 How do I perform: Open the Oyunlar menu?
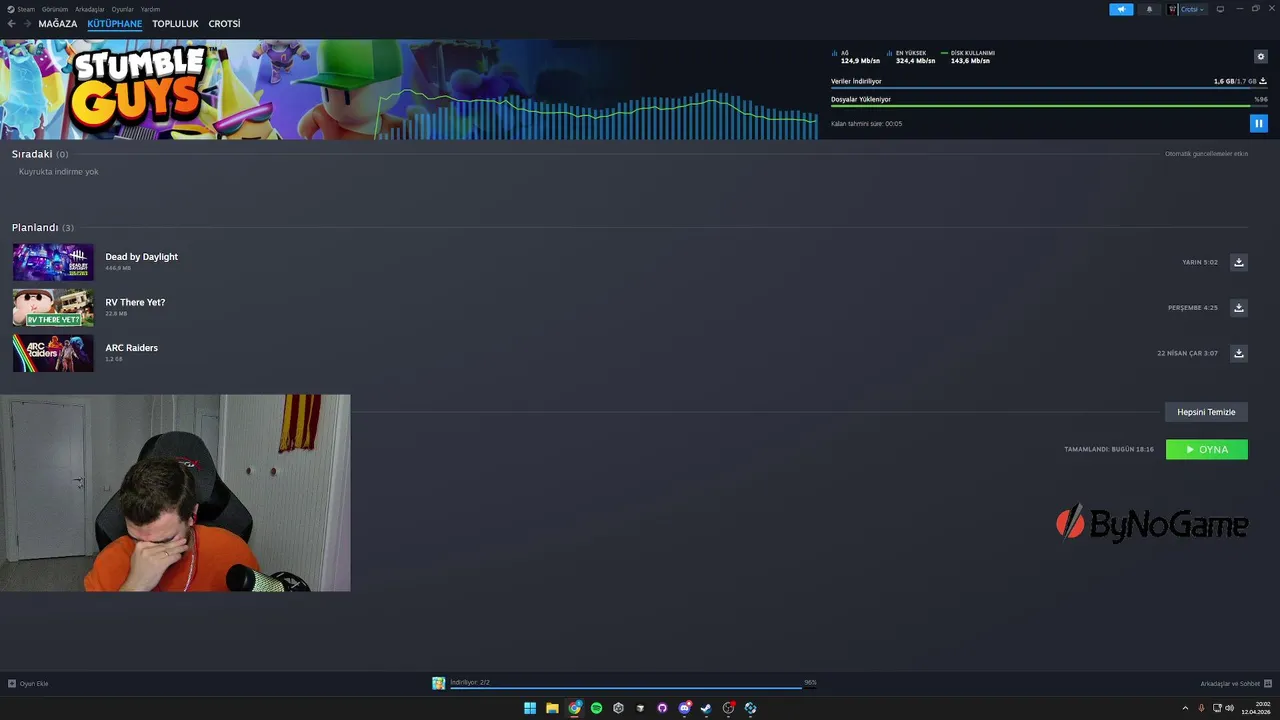point(122,9)
